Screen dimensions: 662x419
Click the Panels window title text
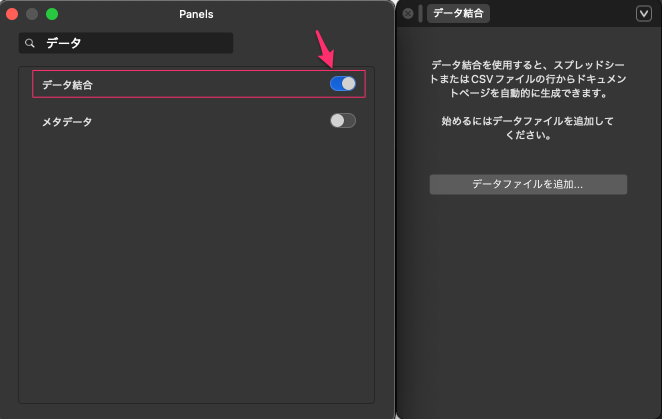point(196,14)
